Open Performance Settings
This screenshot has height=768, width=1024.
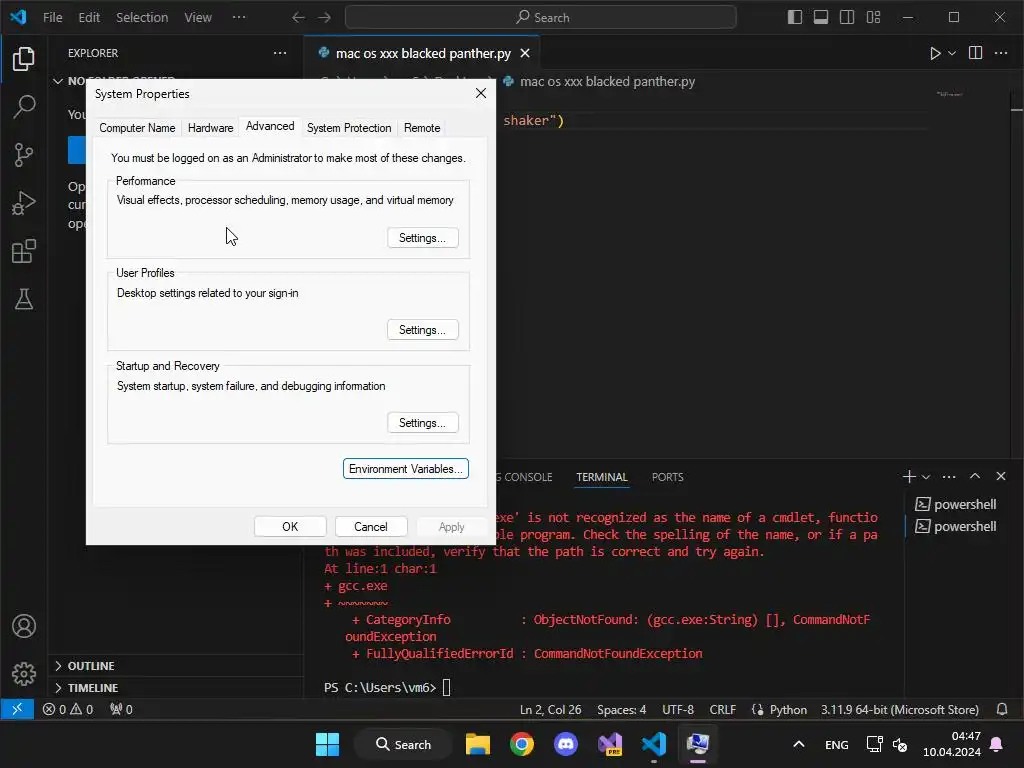pyautogui.click(x=423, y=238)
